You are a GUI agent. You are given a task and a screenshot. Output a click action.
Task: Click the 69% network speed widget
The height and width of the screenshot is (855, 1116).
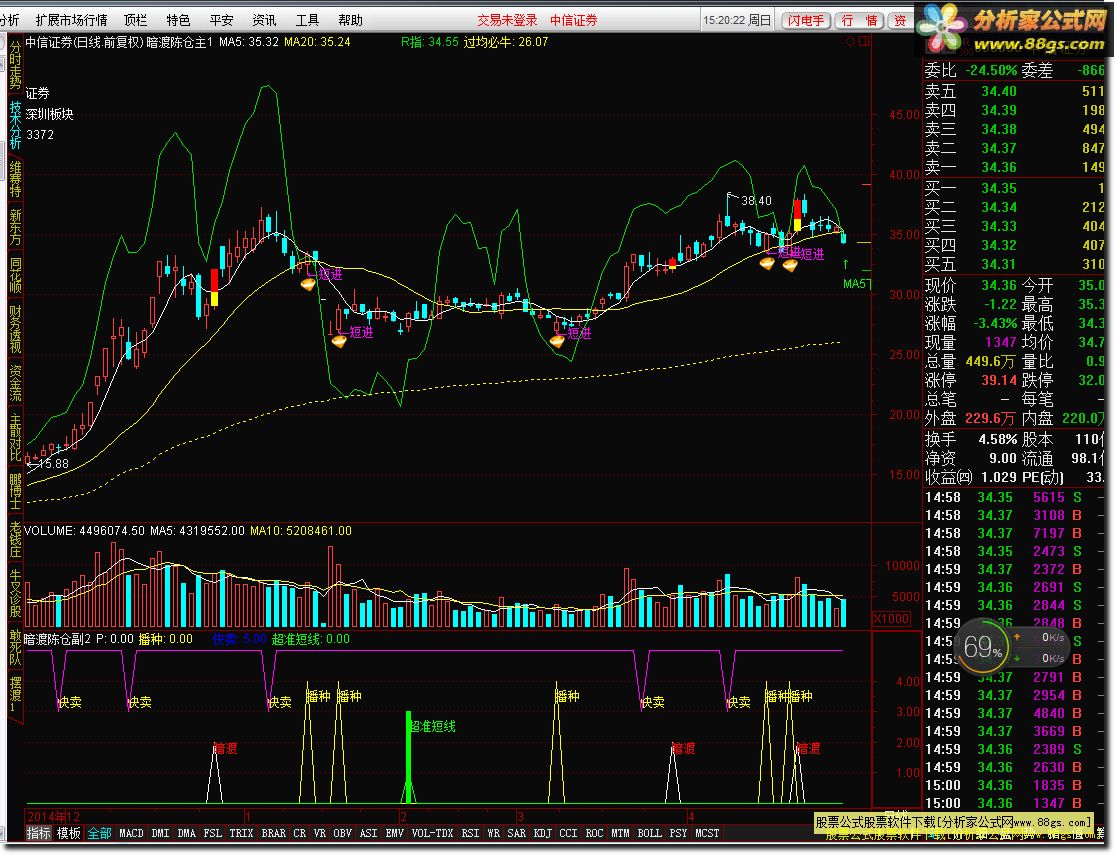[983, 647]
